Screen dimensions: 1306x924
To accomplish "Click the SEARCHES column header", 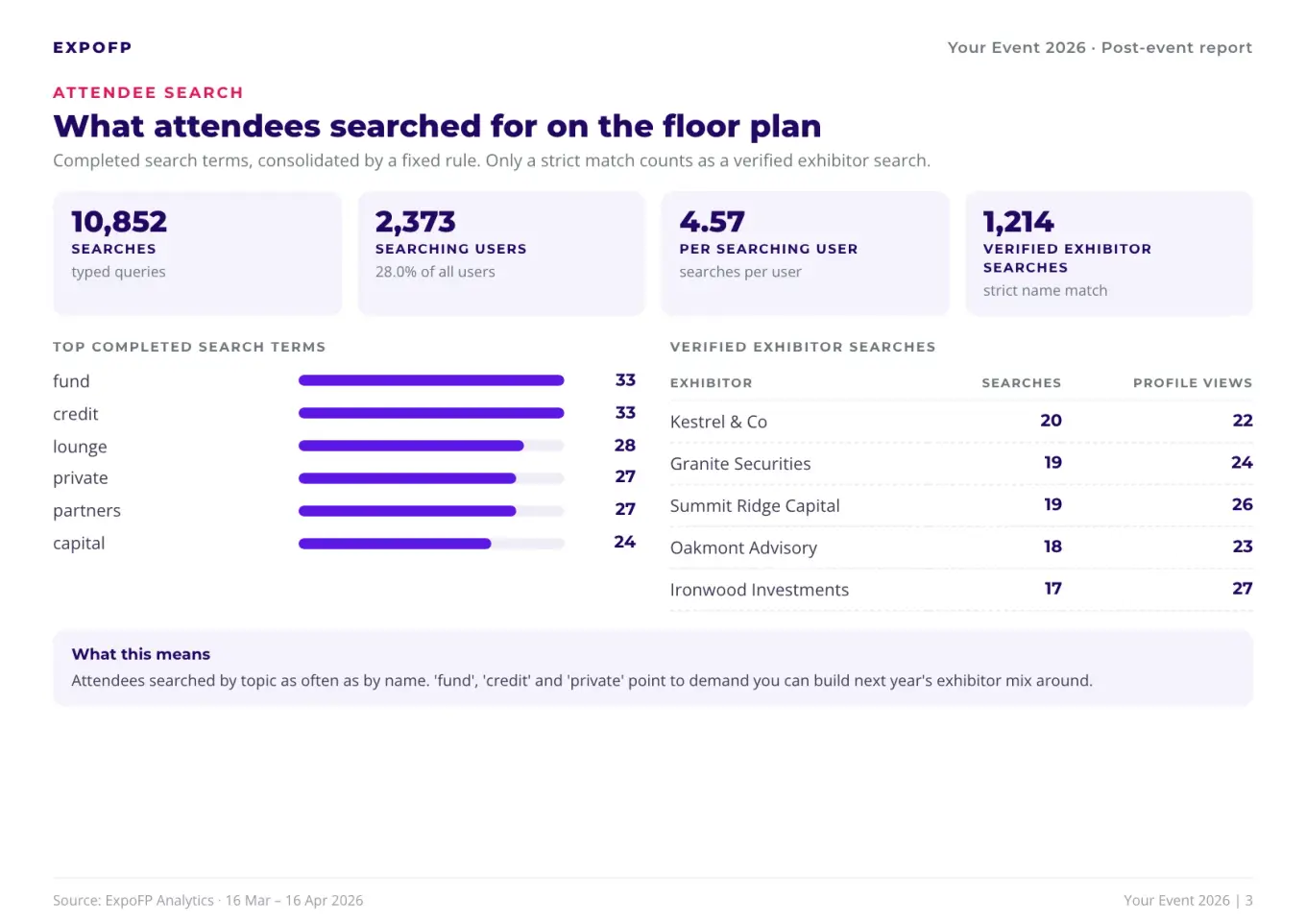I will 1021,382.
